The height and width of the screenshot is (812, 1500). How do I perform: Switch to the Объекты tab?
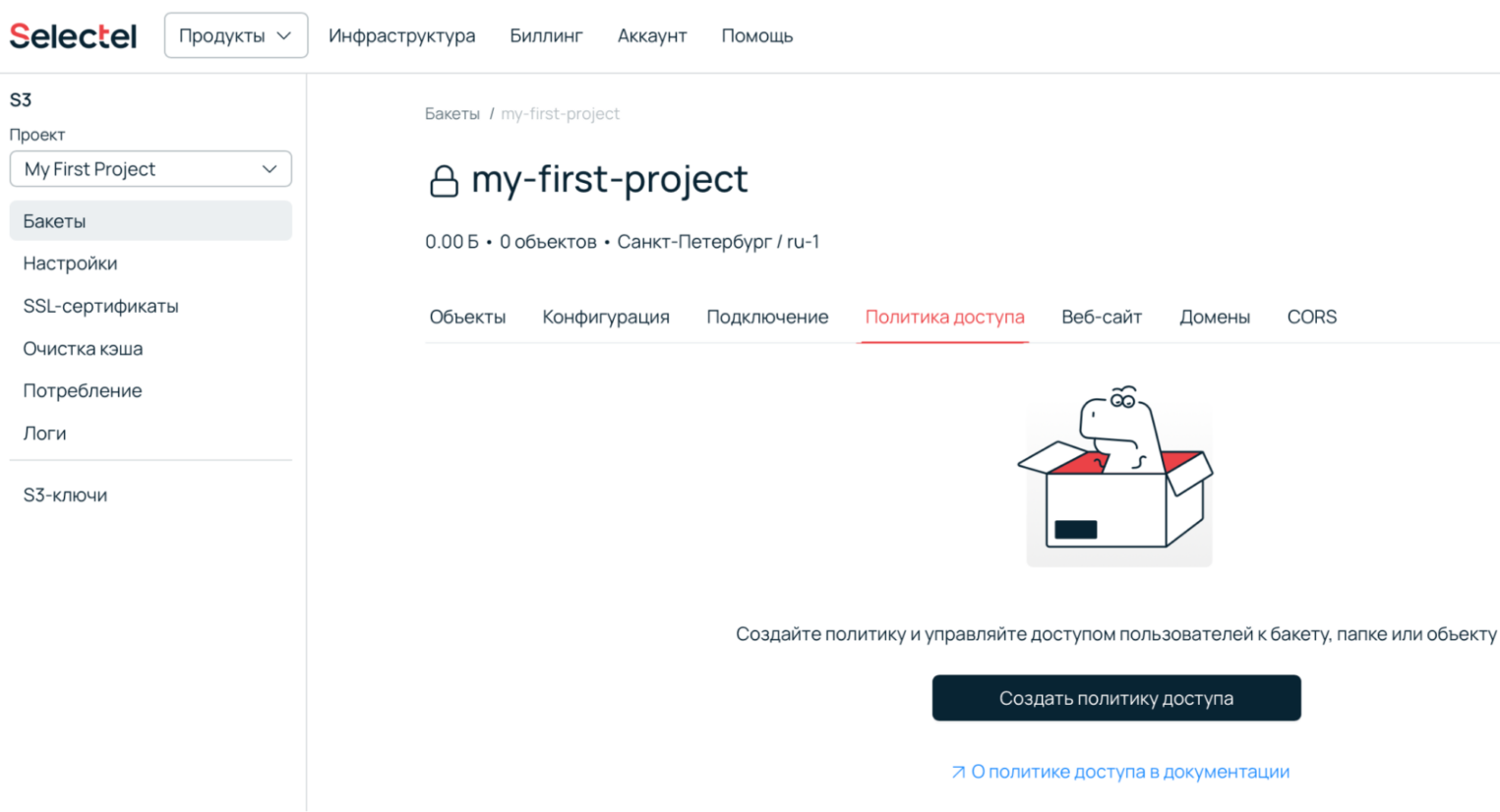click(467, 317)
